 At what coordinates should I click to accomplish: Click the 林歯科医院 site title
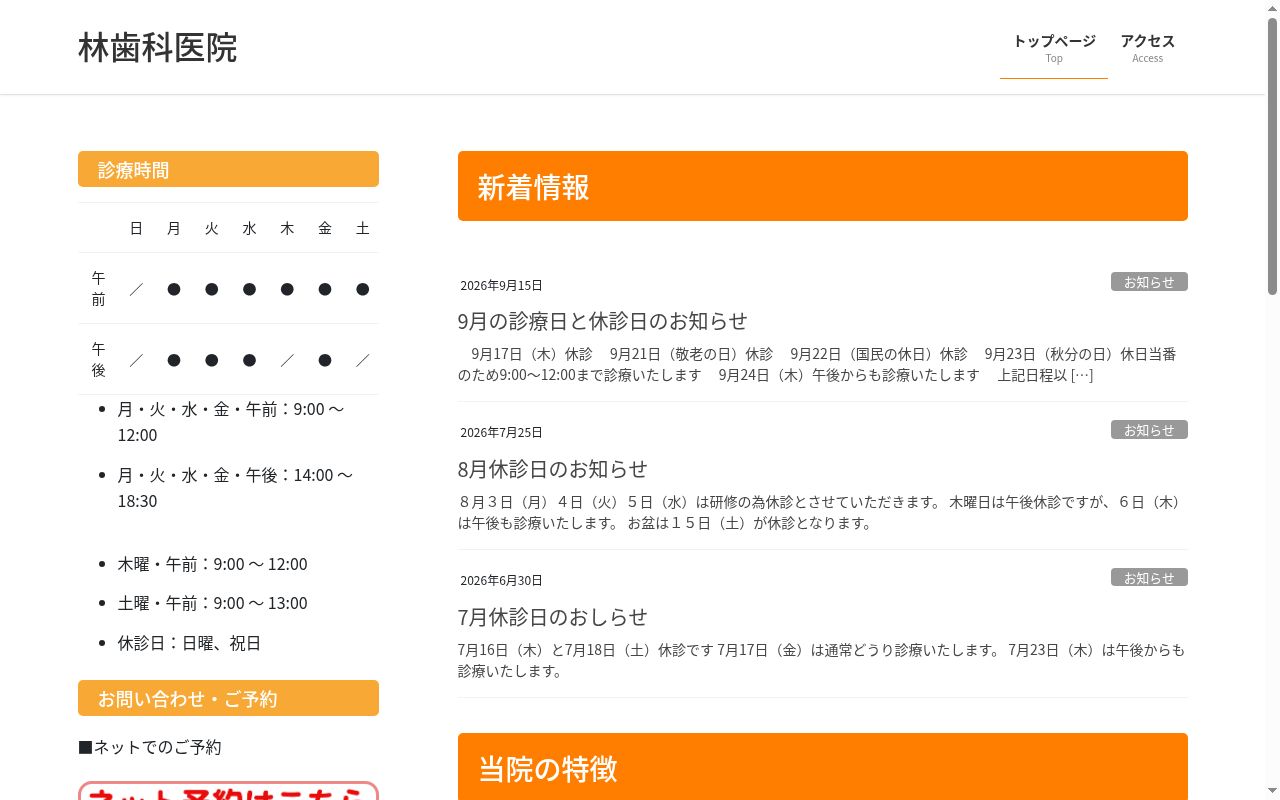pos(158,47)
